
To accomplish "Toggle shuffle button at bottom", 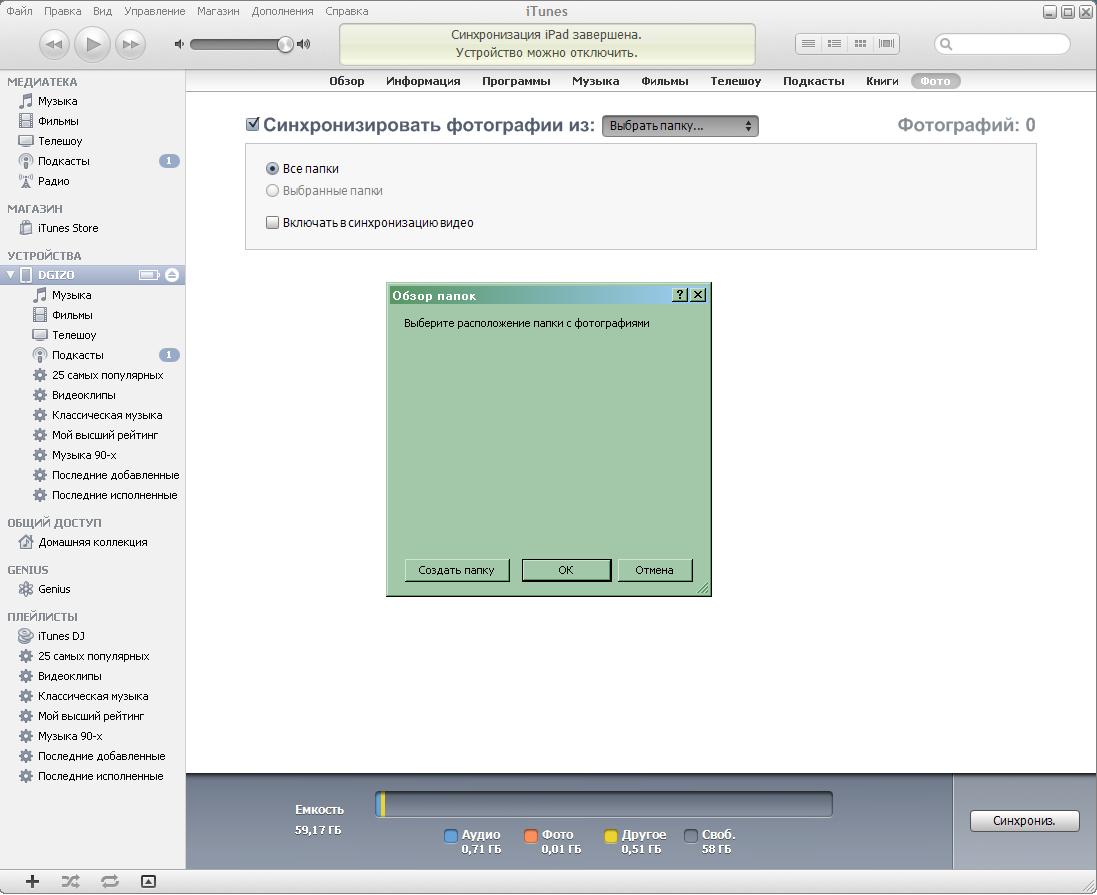I will coord(71,882).
